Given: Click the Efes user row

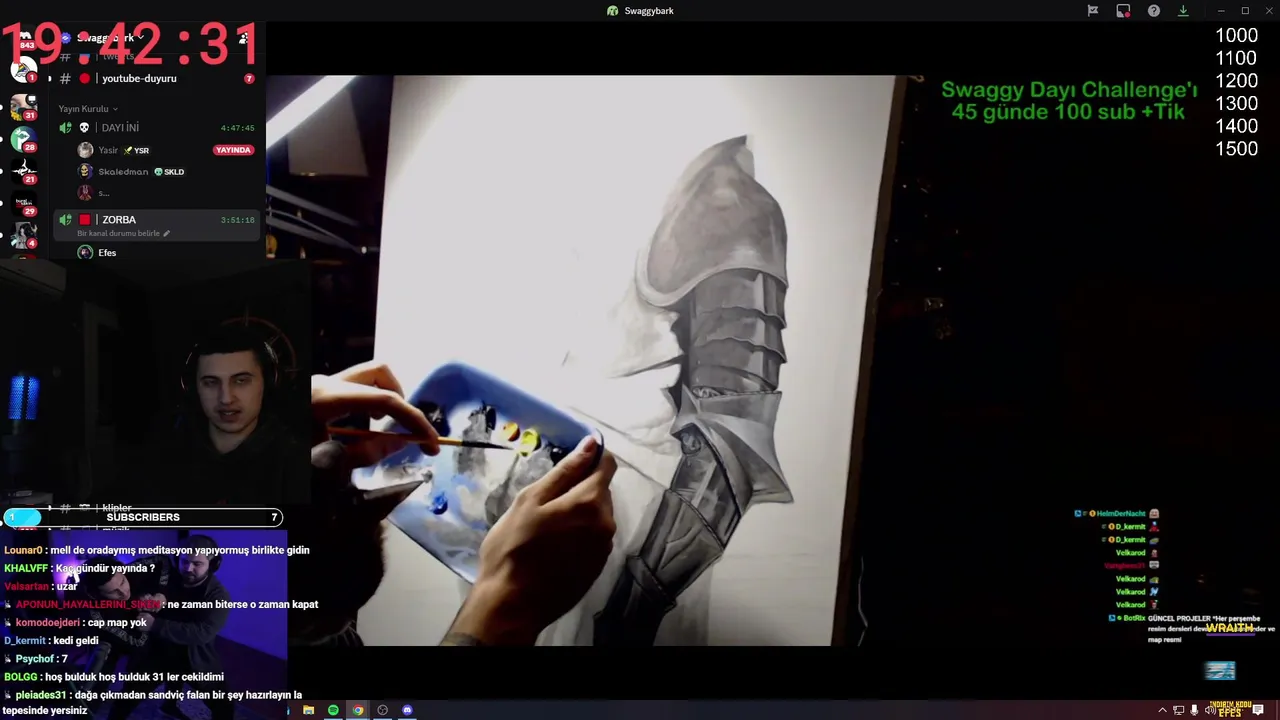Looking at the screenshot, I should coord(166,253).
